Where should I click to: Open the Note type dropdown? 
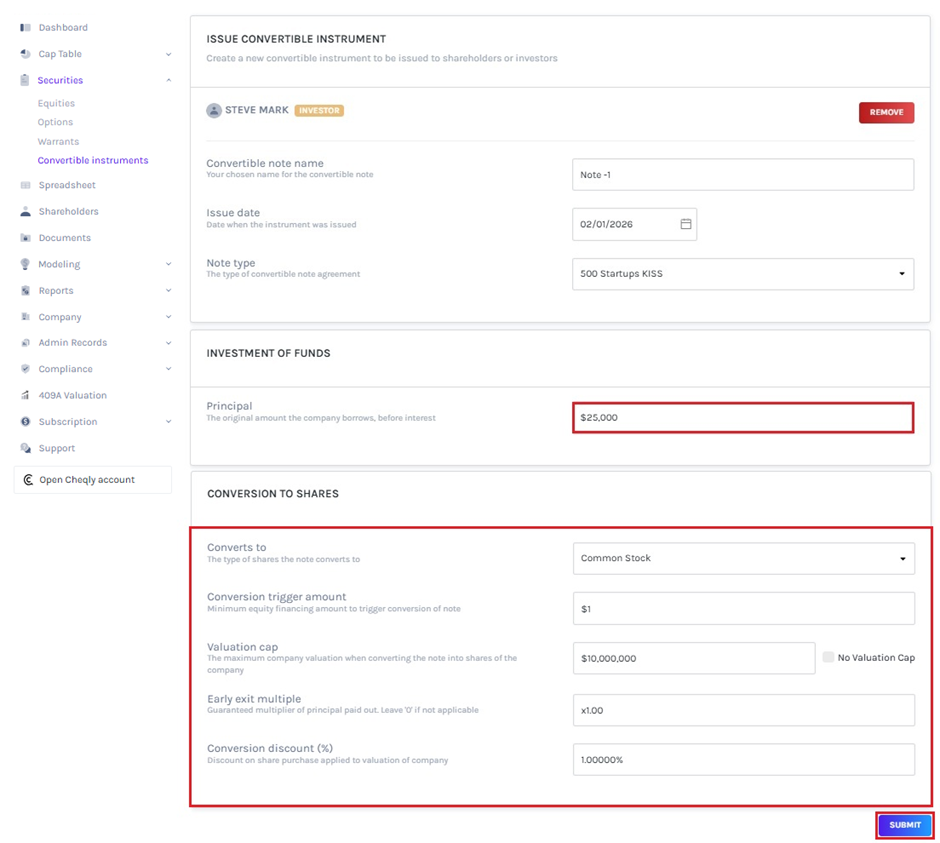click(742, 274)
